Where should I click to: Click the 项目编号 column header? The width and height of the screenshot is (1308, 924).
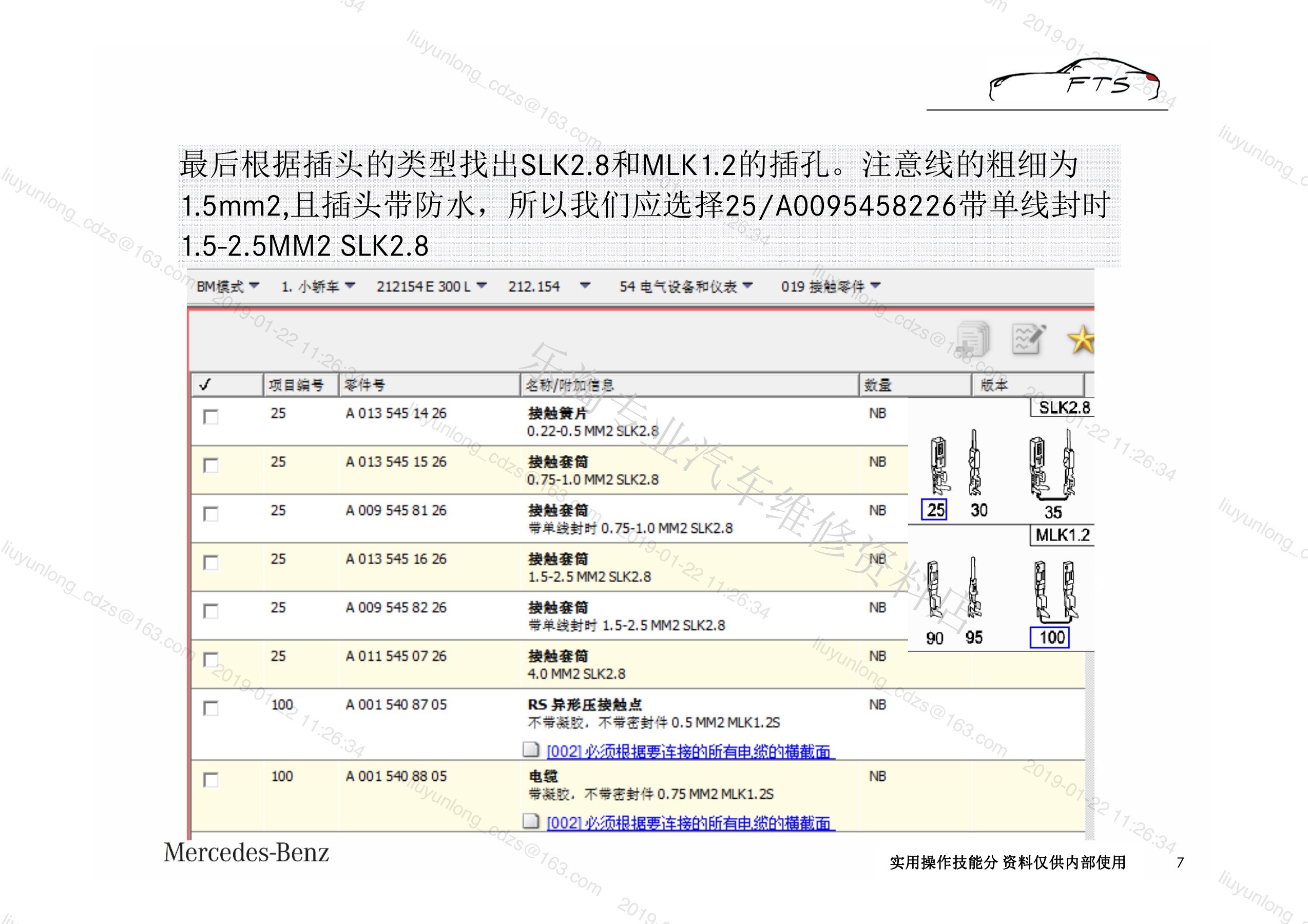[x=301, y=385]
